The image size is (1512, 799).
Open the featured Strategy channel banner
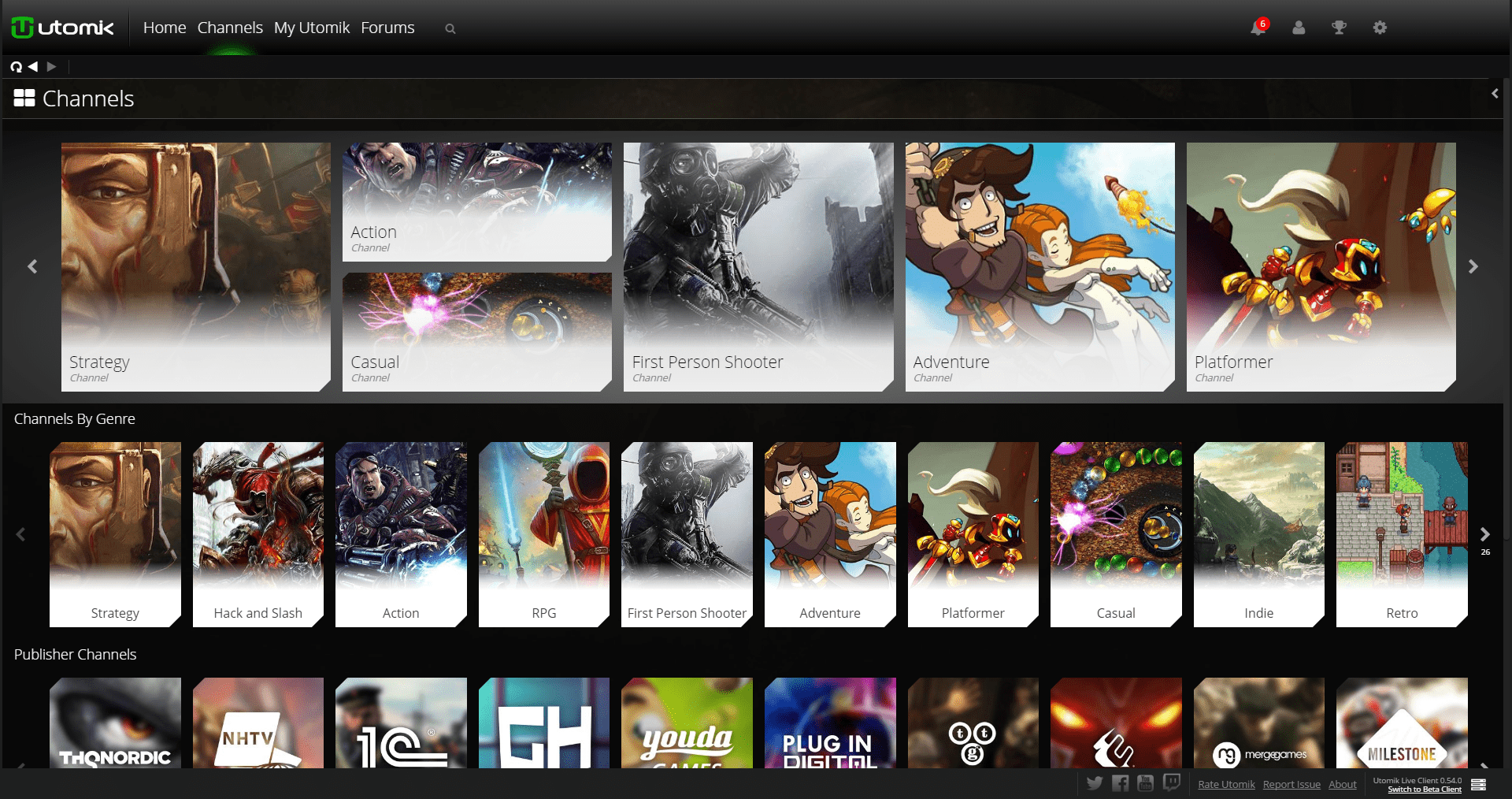[x=196, y=267]
